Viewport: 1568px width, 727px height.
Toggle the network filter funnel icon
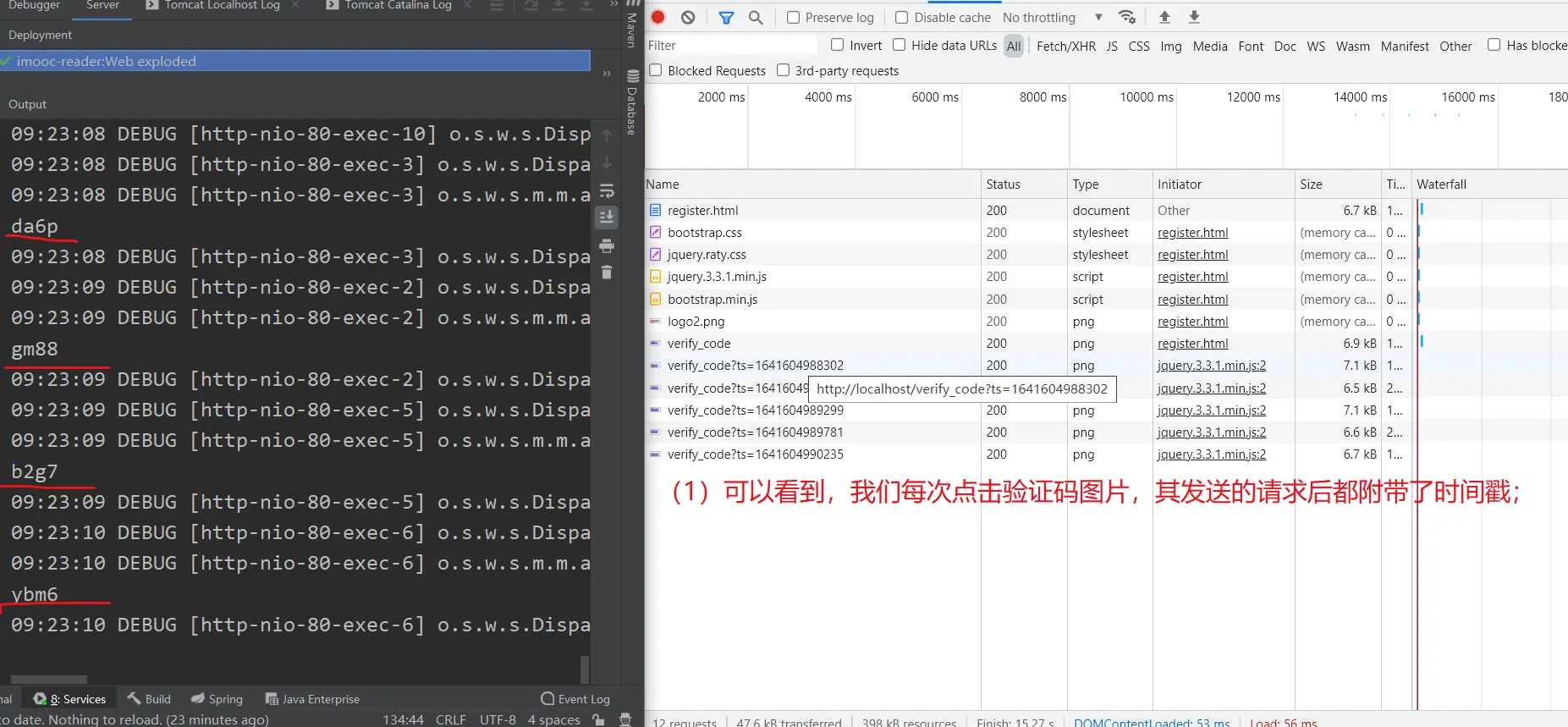click(x=726, y=17)
